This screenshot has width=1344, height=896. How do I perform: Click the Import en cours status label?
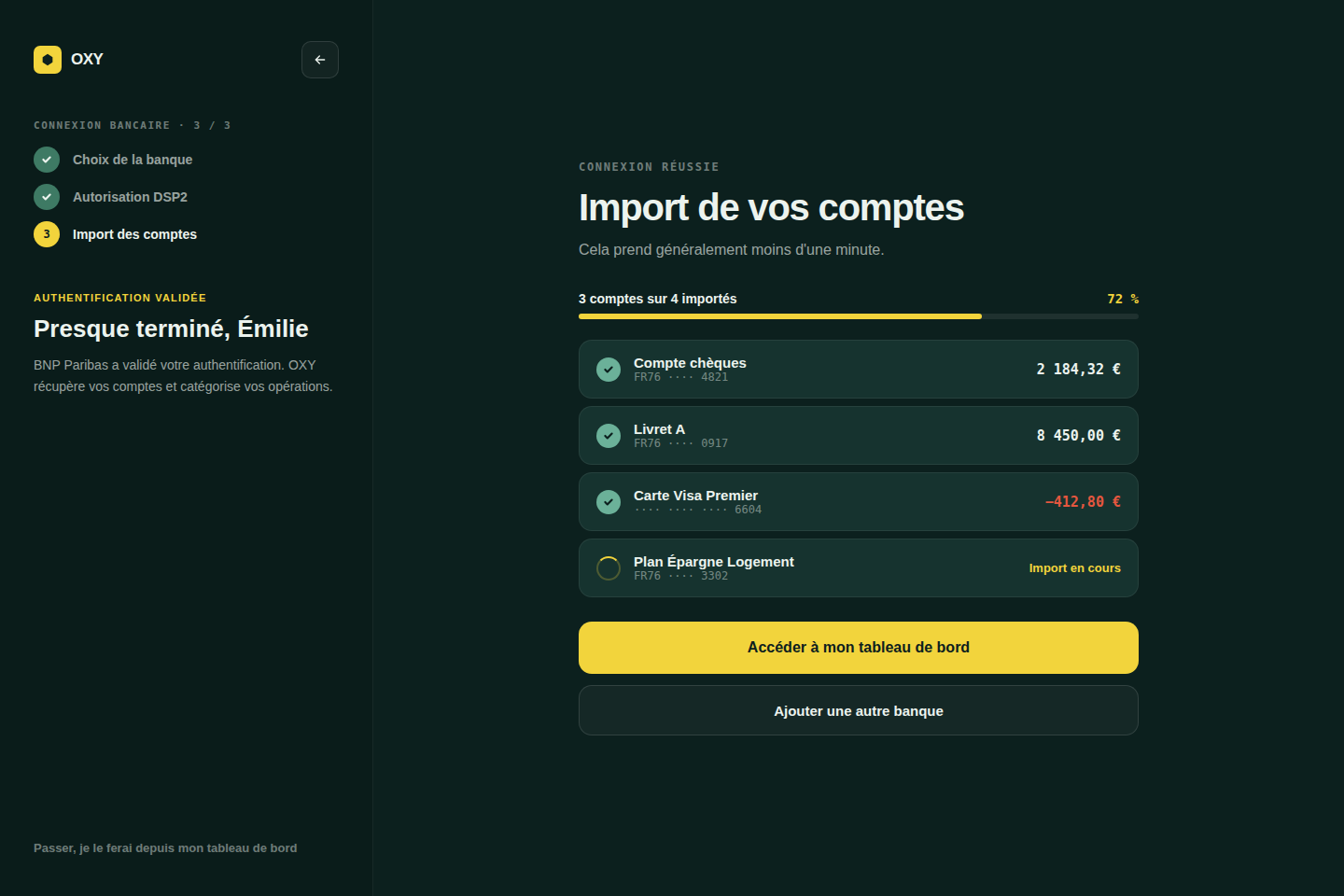[x=1075, y=568]
